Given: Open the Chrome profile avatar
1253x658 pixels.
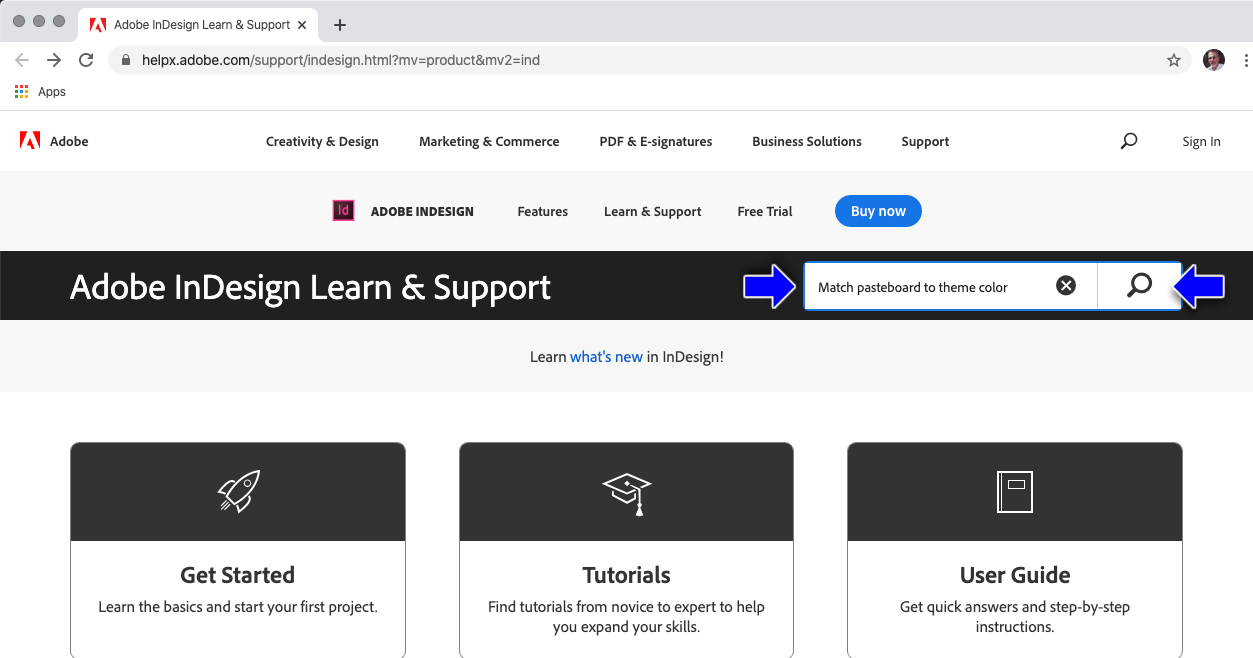Looking at the screenshot, I should [1213, 60].
